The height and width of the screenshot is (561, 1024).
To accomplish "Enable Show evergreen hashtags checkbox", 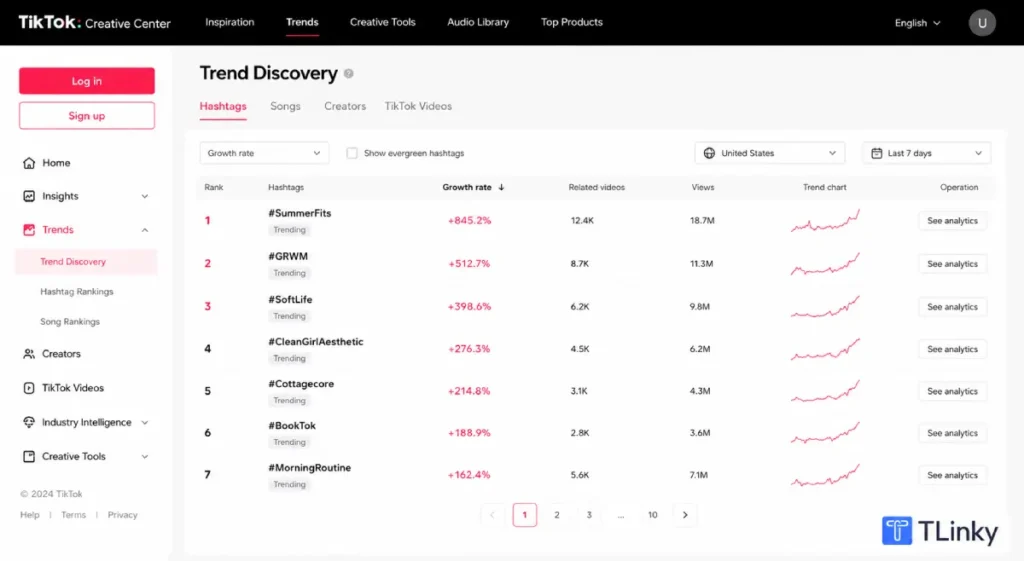I will pos(352,153).
